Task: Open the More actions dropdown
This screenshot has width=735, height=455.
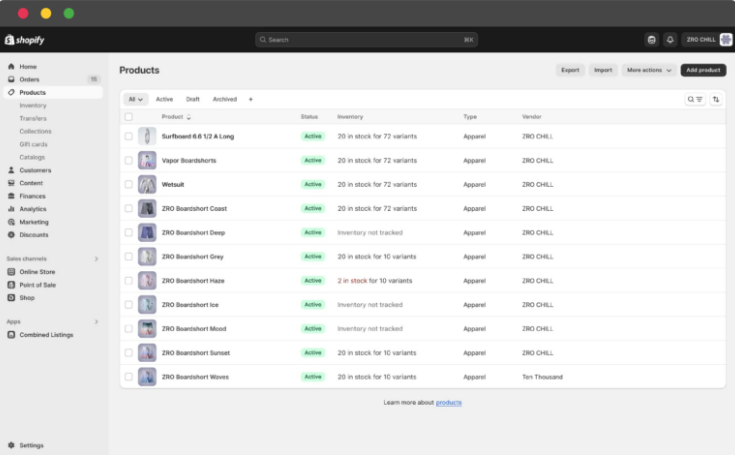Action: pyautogui.click(x=649, y=70)
